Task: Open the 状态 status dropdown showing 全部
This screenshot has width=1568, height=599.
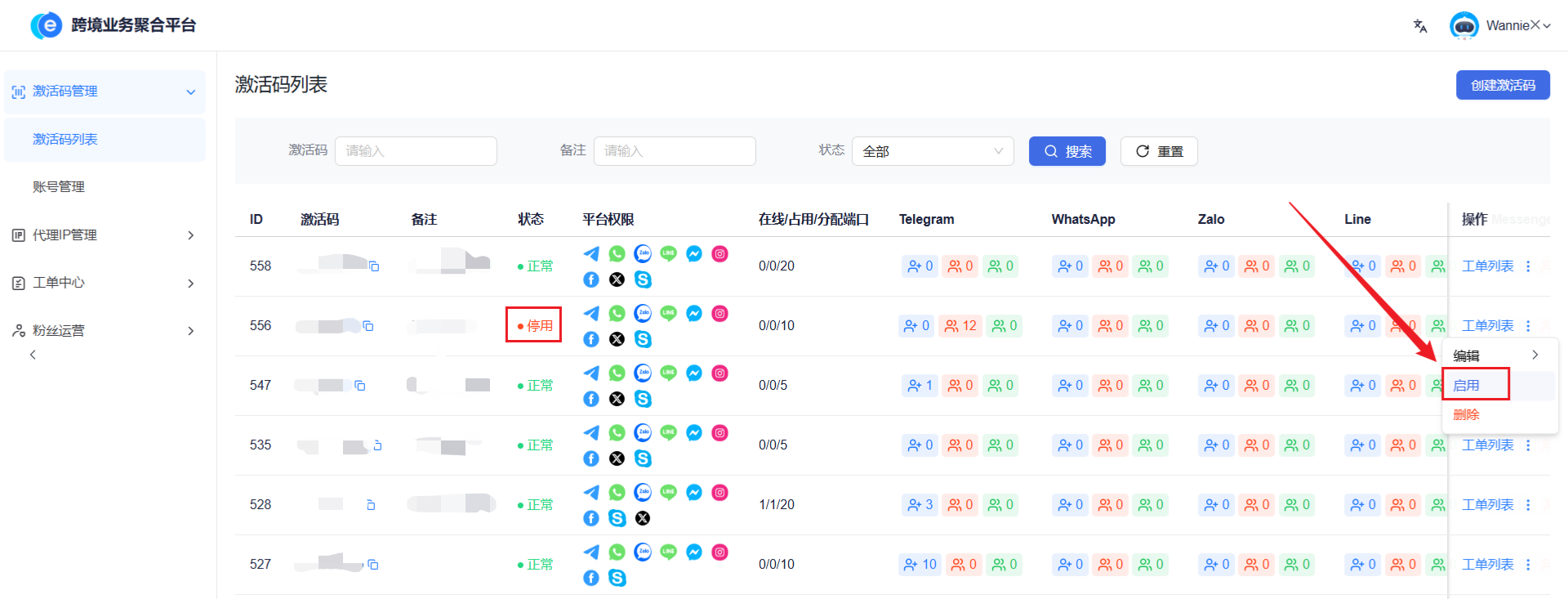Action: [932, 151]
